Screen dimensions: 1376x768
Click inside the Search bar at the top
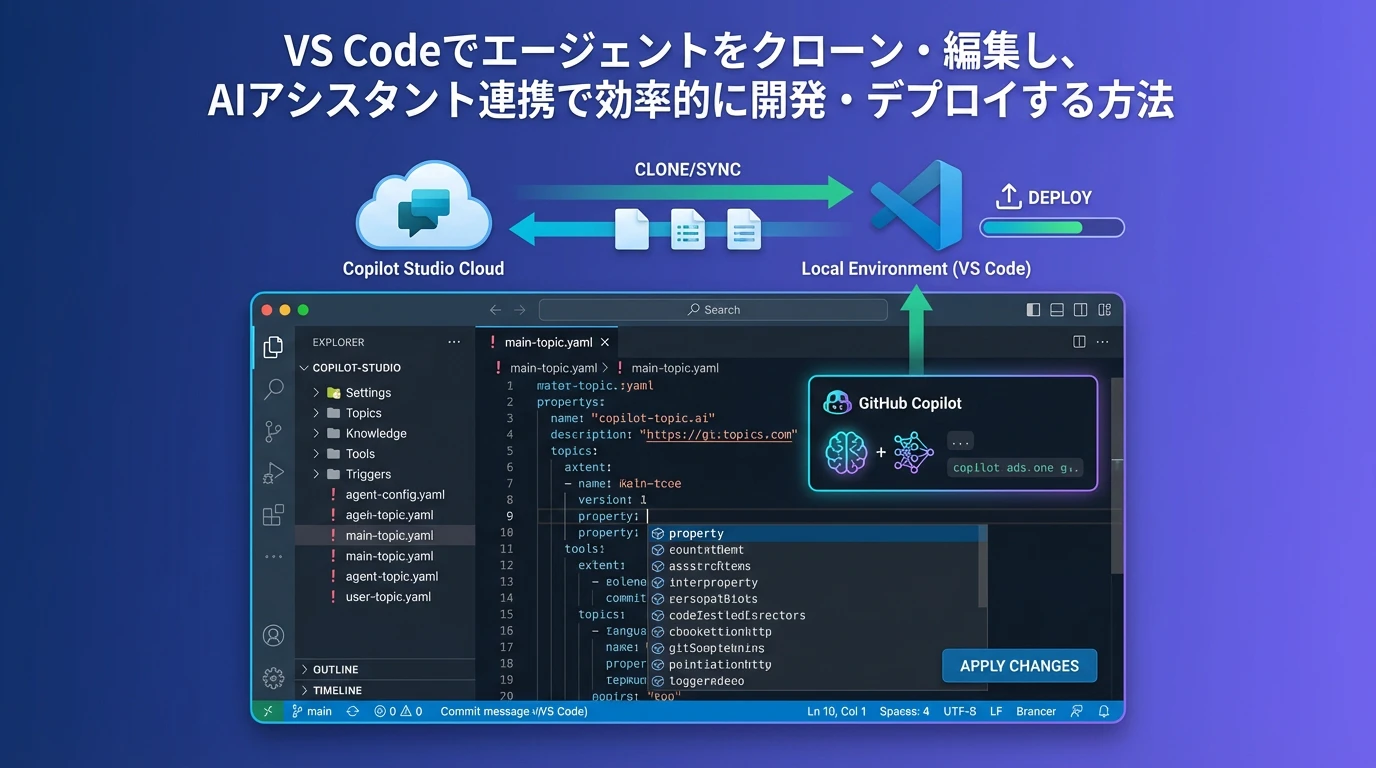tap(712, 309)
